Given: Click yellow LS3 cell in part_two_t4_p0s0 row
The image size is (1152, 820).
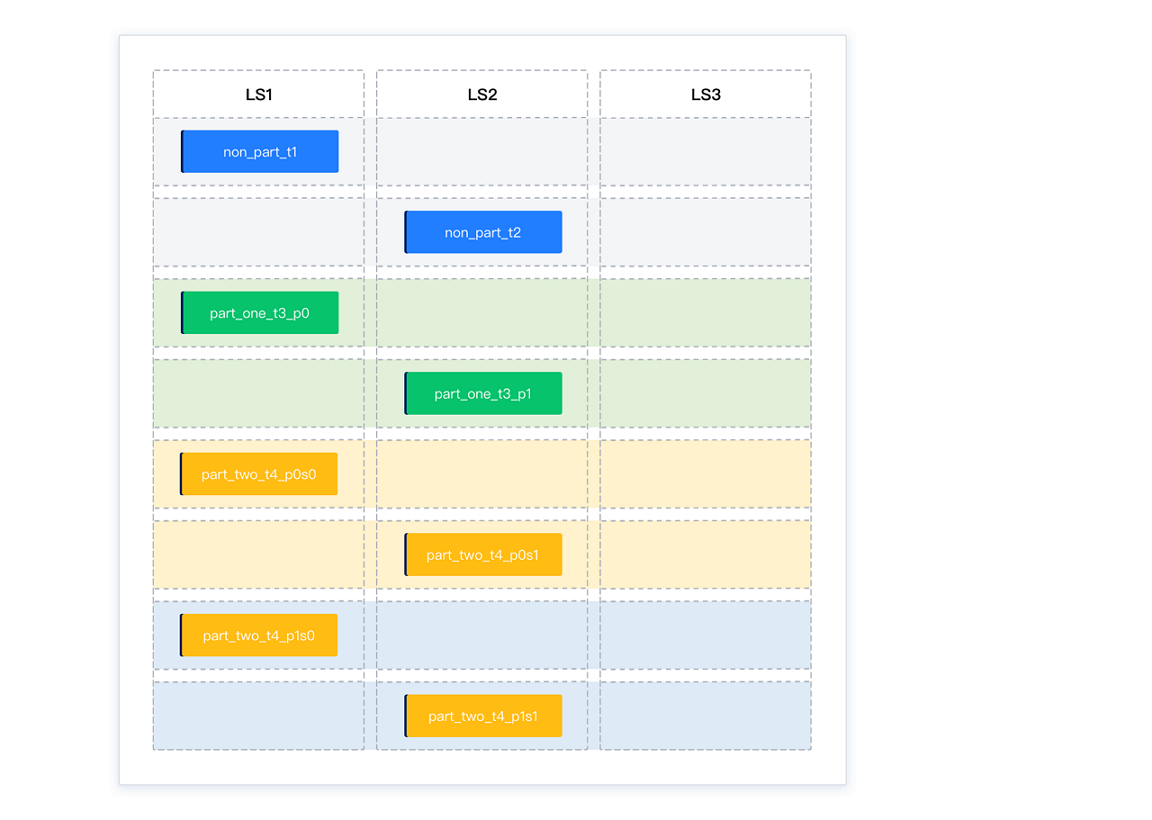Looking at the screenshot, I should tap(705, 474).
